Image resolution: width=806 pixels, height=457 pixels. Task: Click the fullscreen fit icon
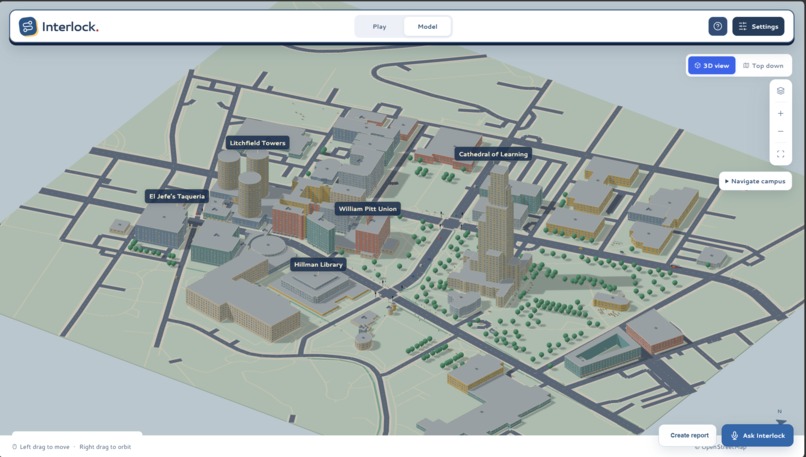click(x=780, y=154)
